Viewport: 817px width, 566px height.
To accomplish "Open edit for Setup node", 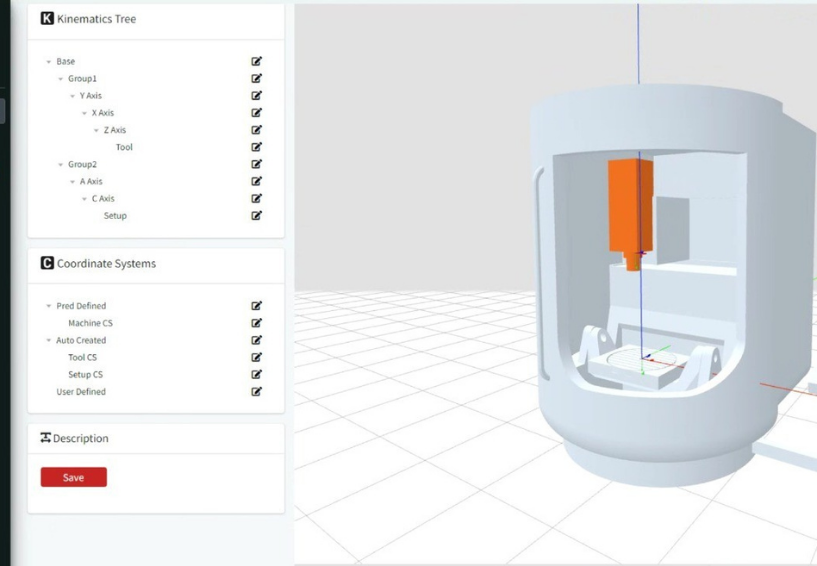I will 257,216.
